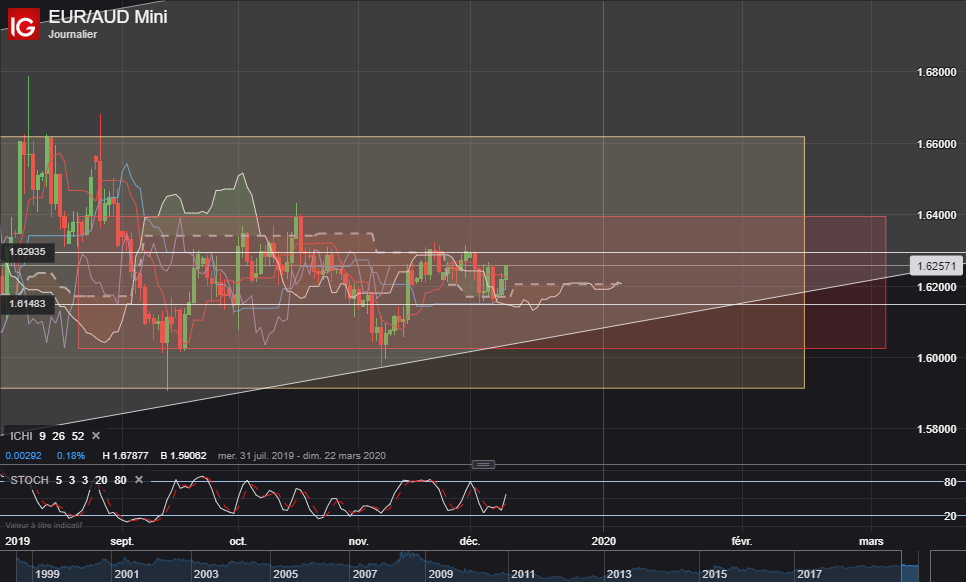Select the Journalier timeframe label
The height and width of the screenshot is (582, 966).
coord(73,34)
